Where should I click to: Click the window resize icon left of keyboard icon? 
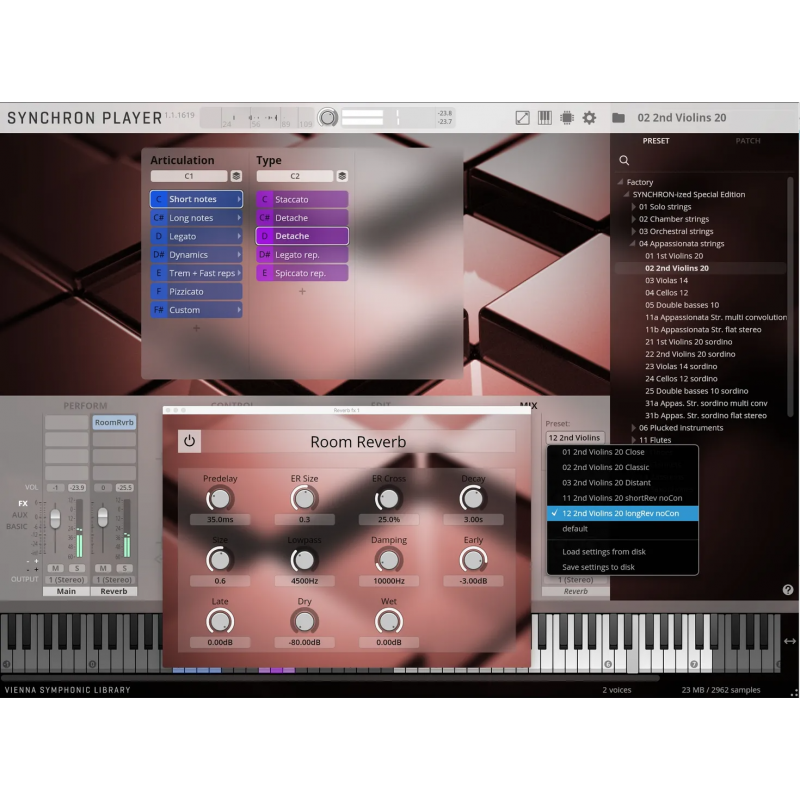[521, 117]
